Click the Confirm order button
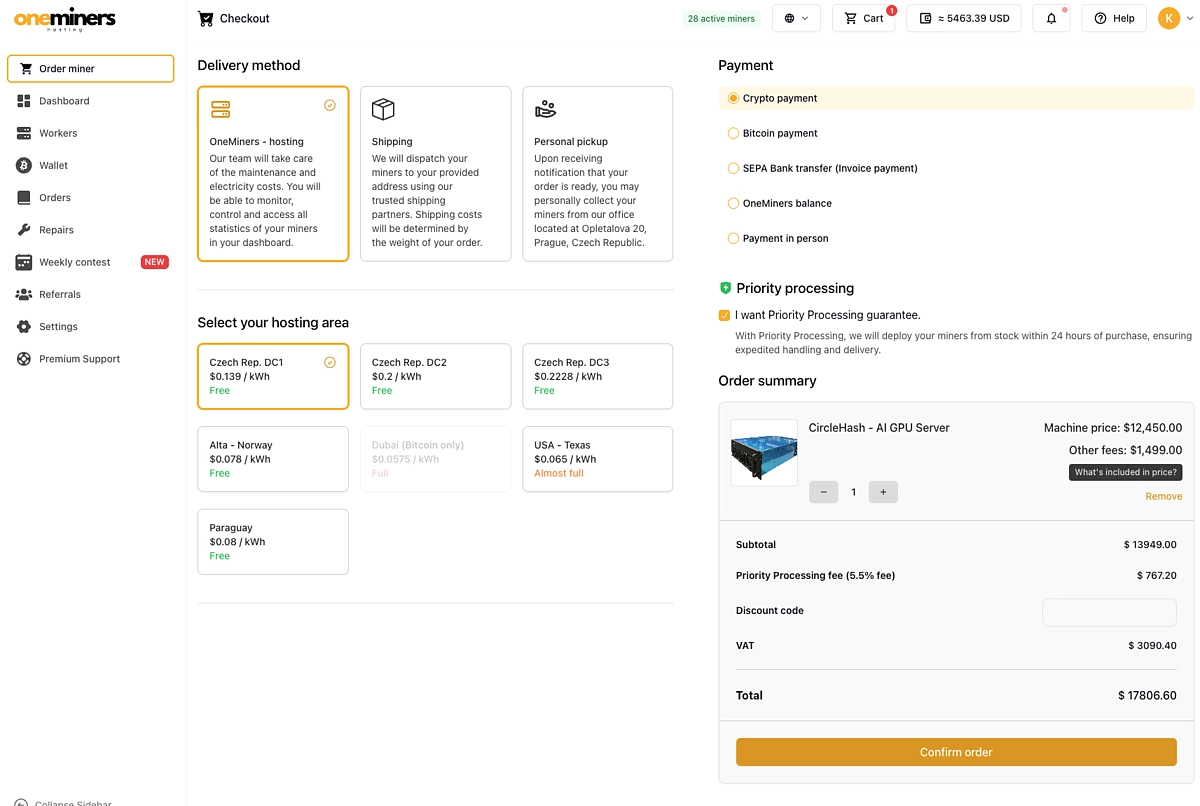This screenshot has width=1200, height=806. pos(956,752)
